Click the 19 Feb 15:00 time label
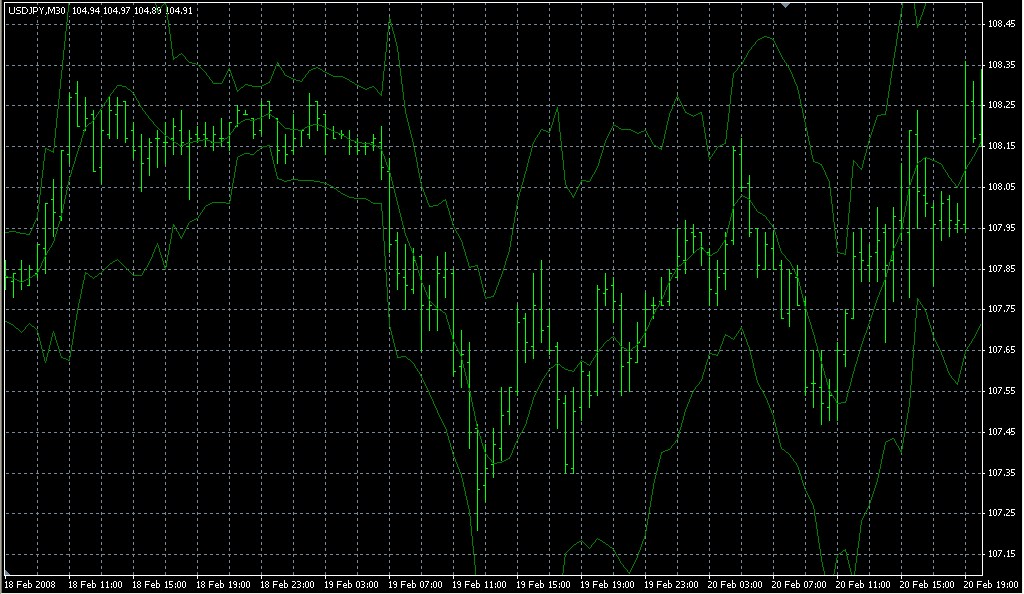Viewport: 1024px width, 594px height. click(x=543, y=585)
